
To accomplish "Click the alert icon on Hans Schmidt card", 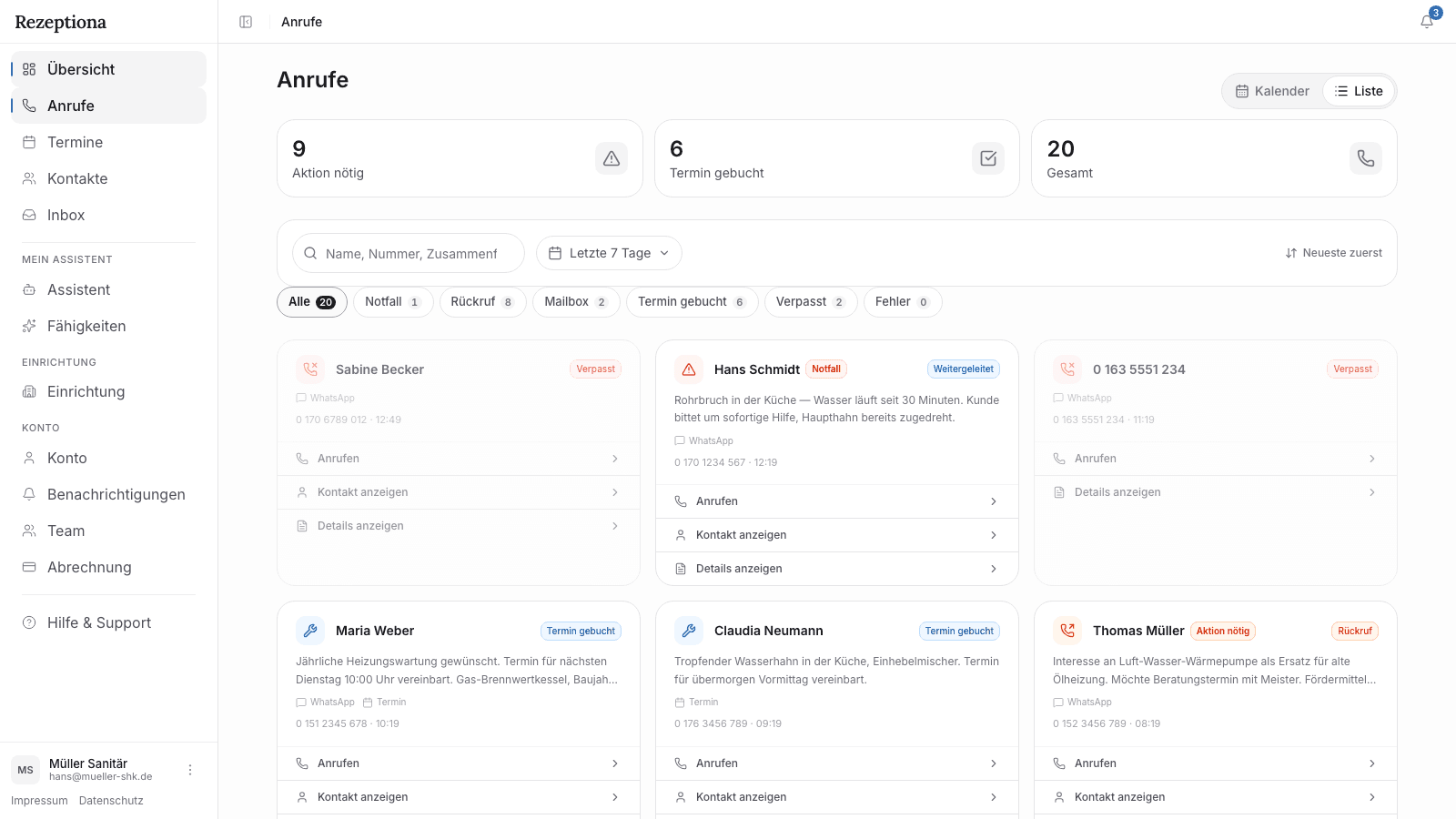I will pyautogui.click(x=689, y=369).
